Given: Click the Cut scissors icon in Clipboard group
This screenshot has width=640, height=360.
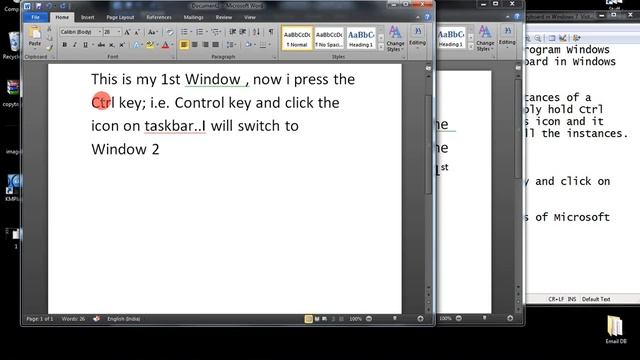Looking at the screenshot, I should [x=49, y=29].
